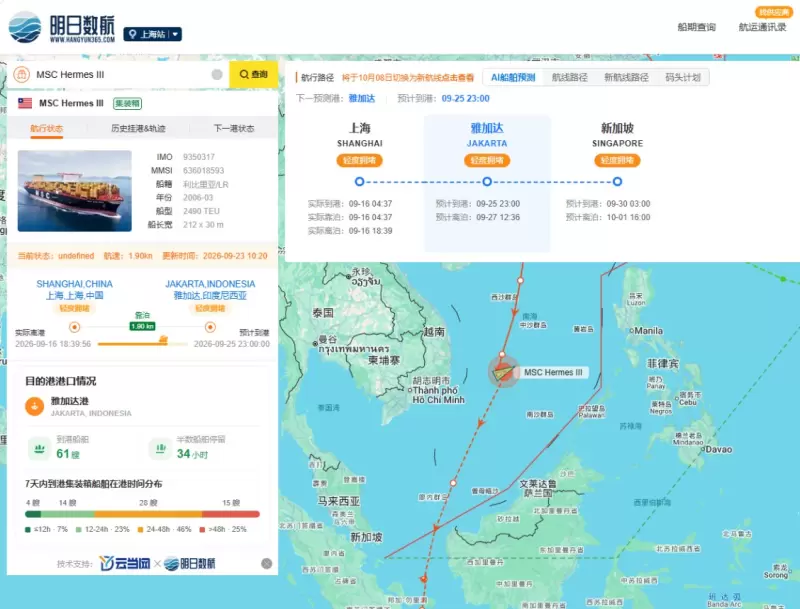
Task: Click the orange 雅加达港 port icon
Action: tap(35, 407)
